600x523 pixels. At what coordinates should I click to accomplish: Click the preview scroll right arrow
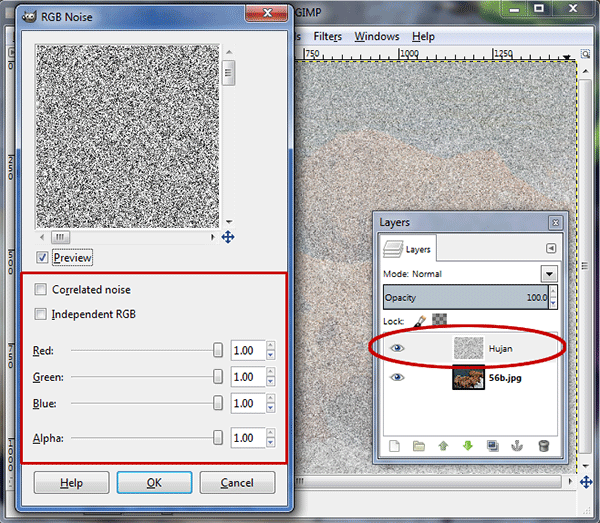coord(213,237)
